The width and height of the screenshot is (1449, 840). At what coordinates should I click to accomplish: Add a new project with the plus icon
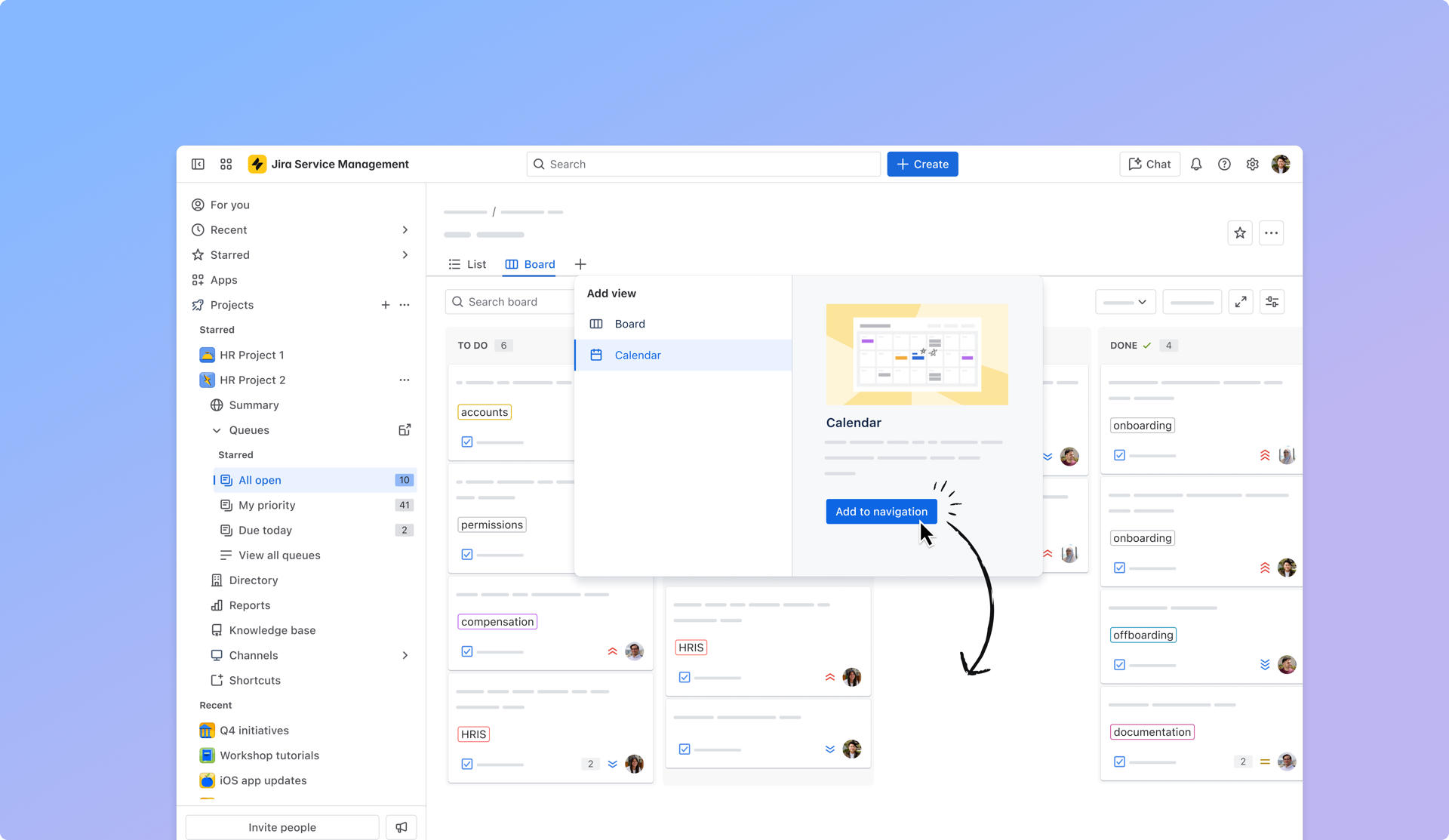(386, 305)
